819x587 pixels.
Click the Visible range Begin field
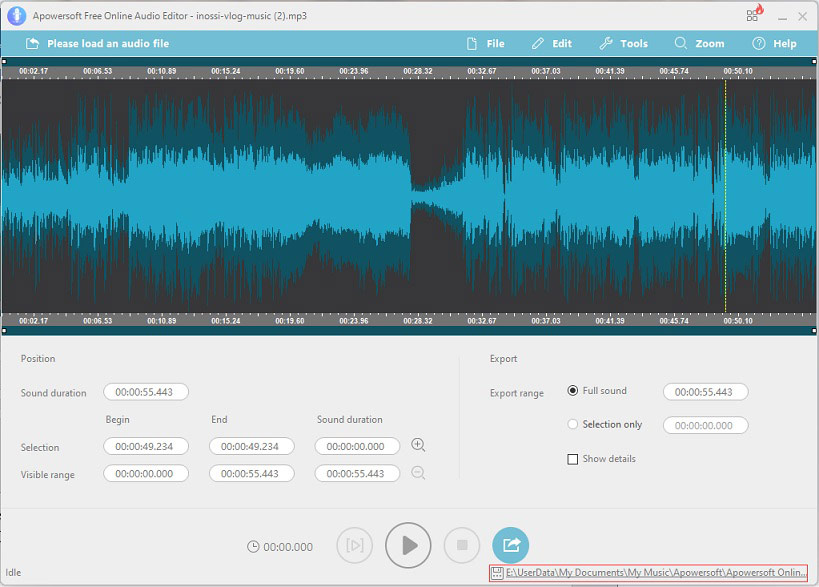(x=146, y=474)
